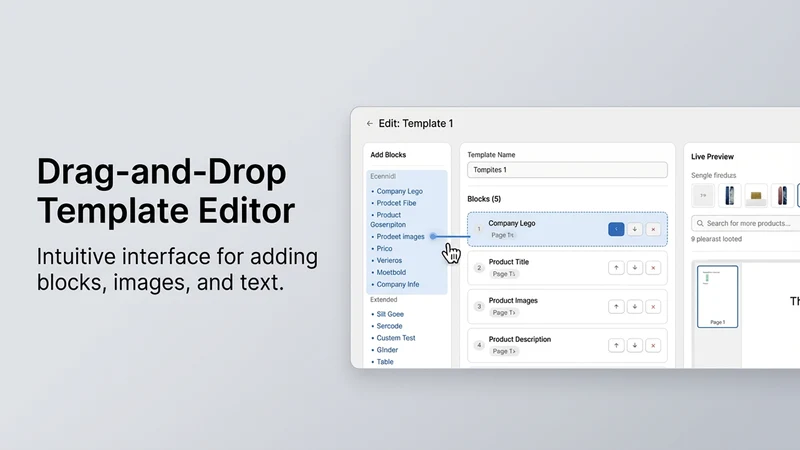Viewport: 800px width, 450px height.
Task: Add the Table extended block
Action: (385, 362)
